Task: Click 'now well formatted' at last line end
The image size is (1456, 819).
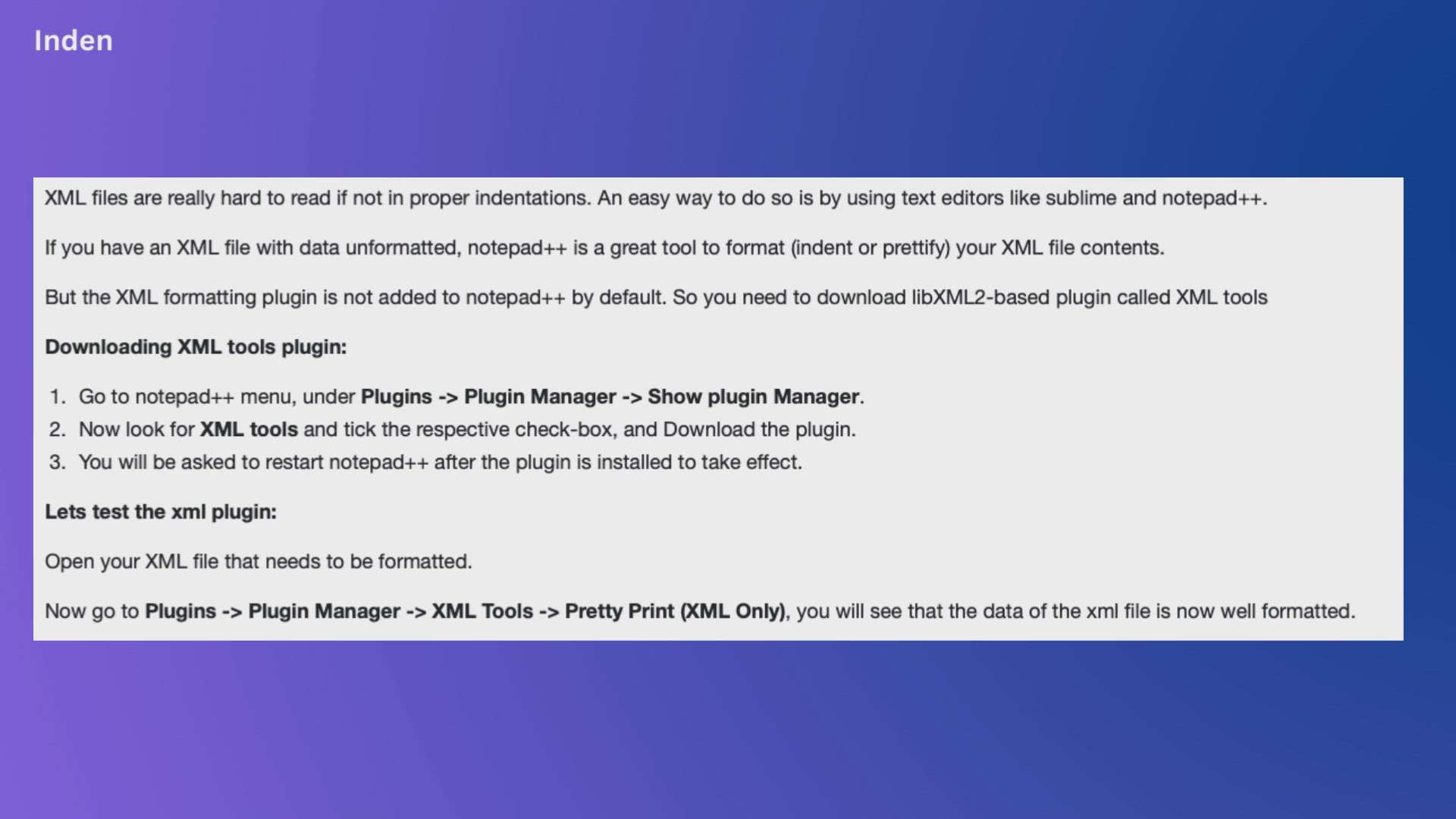Action: (x=1265, y=611)
